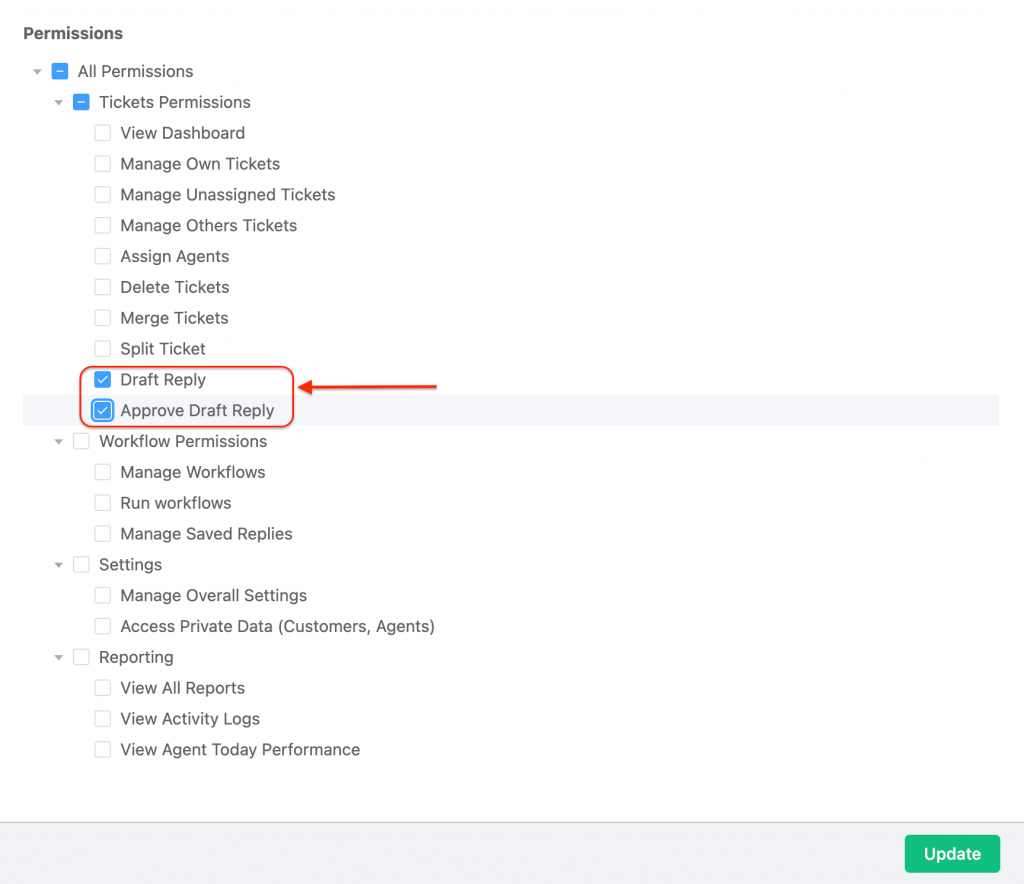Click the "Approve Draft Reply" label text
Image resolution: width=1024 pixels, height=884 pixels.
coord(197,411)
